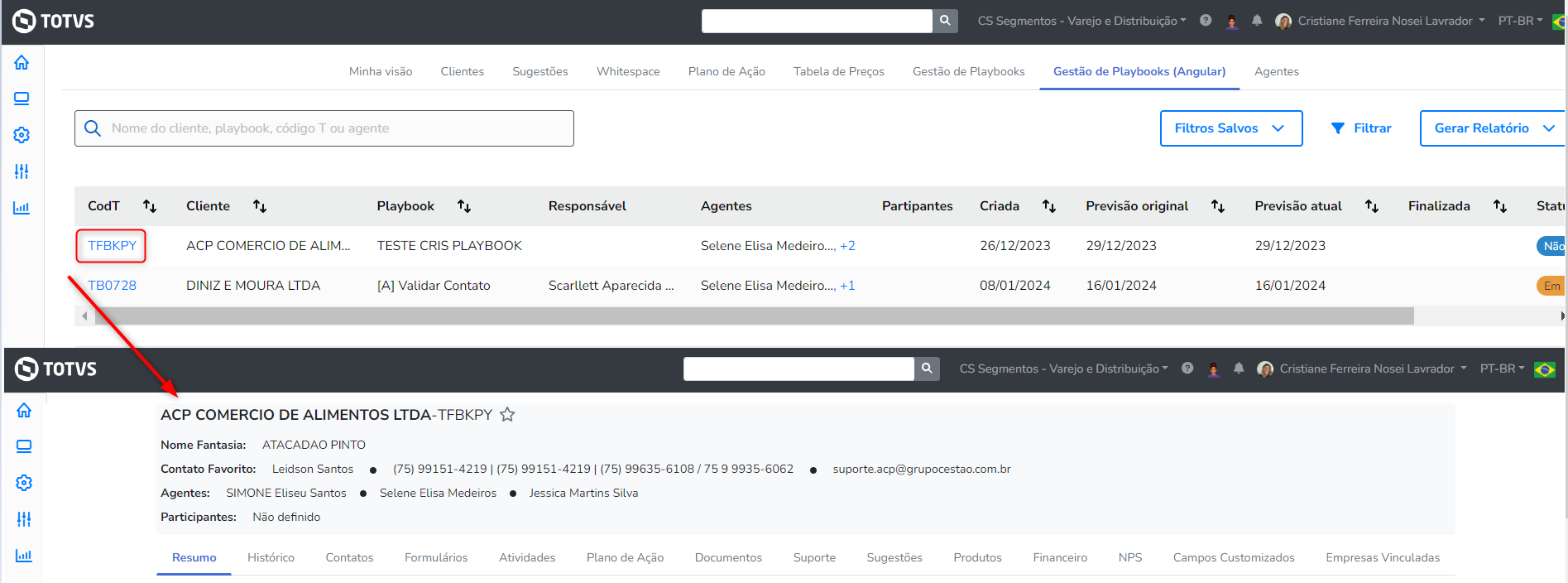Open the help question icon in top header
The width and height of the screenshot is (1568, 583).
pos(1206,21)
